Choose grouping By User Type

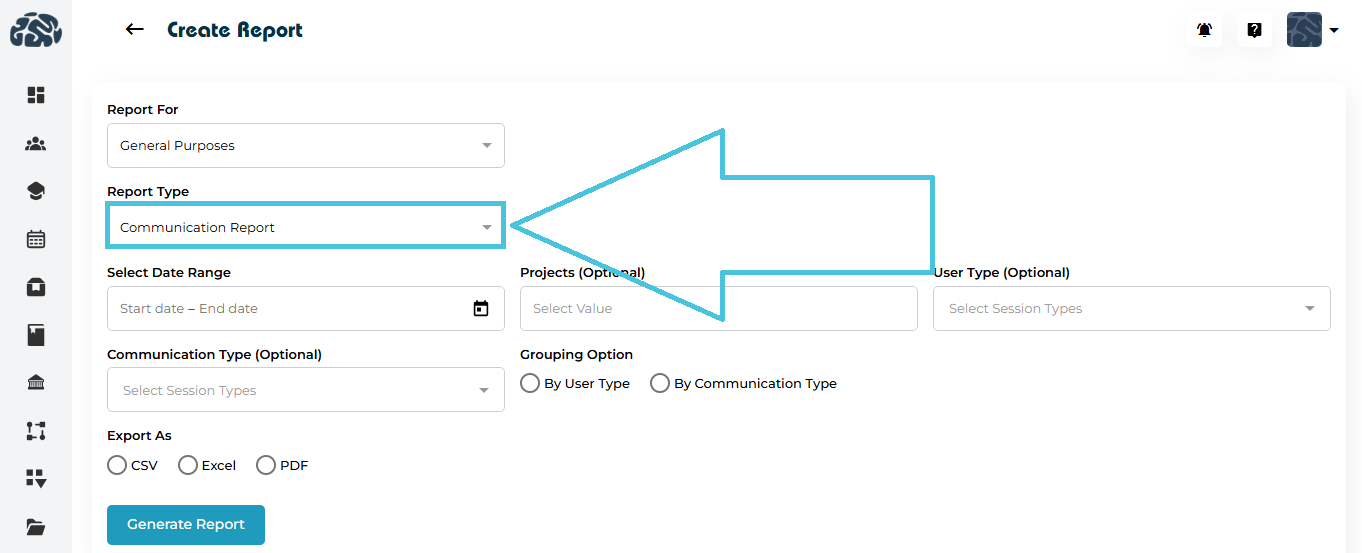point(530,383)
